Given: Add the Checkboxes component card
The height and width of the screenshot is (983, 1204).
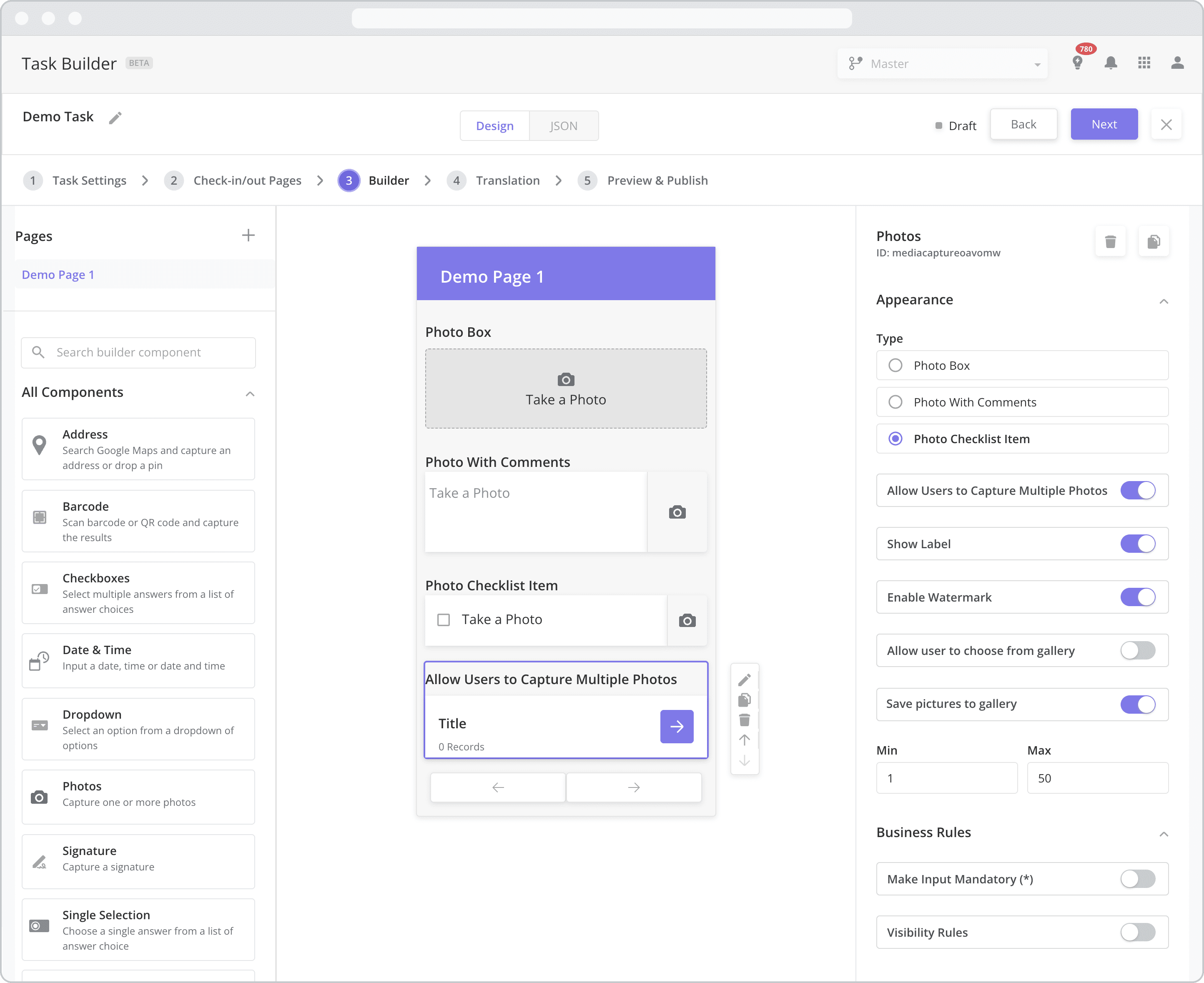Looking at the screenshot, I should click(138, 593).
